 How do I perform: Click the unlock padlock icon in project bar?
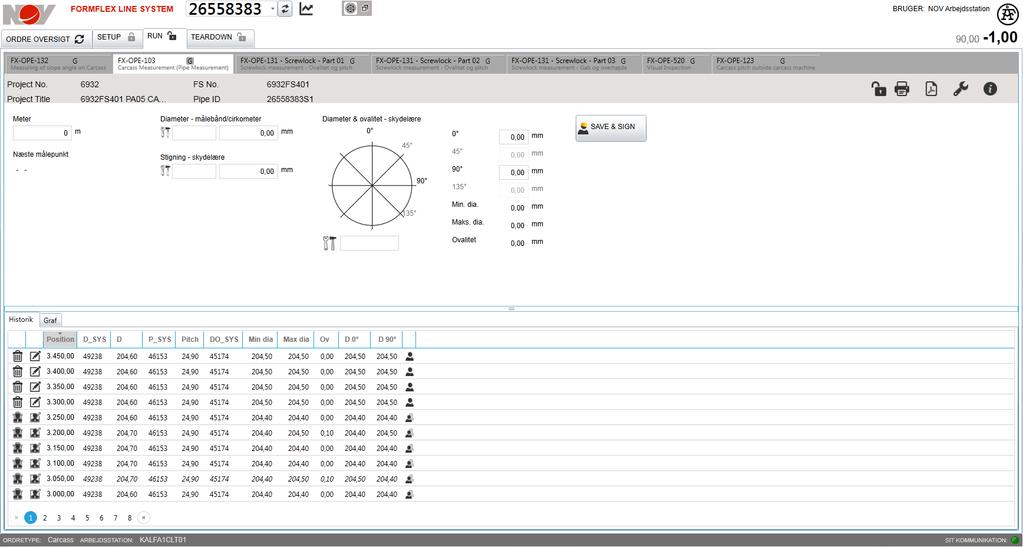pyautogui.click(x=879, y=89)
